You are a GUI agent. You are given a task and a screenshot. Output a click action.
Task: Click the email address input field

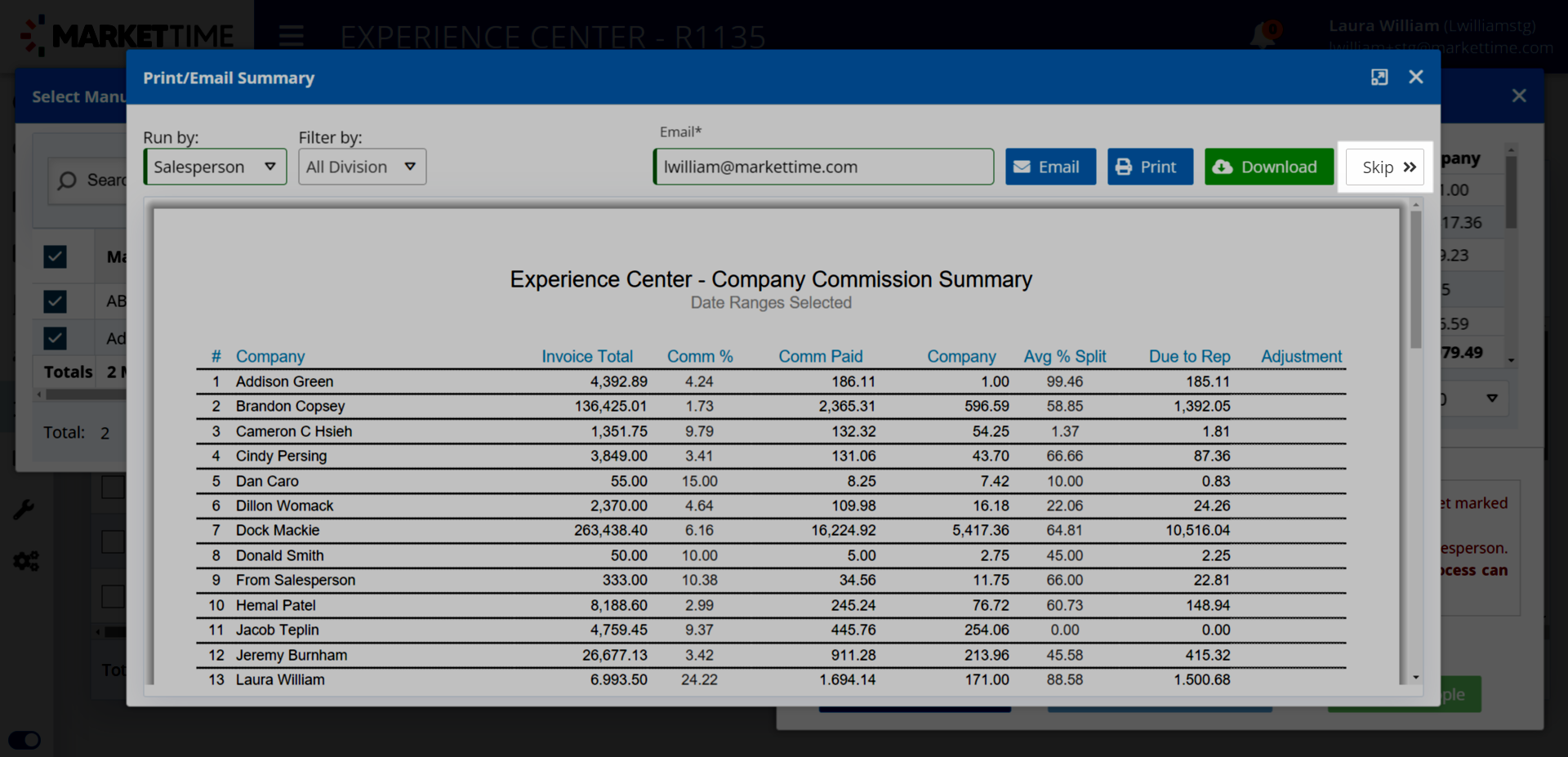[x=823, y=167]
